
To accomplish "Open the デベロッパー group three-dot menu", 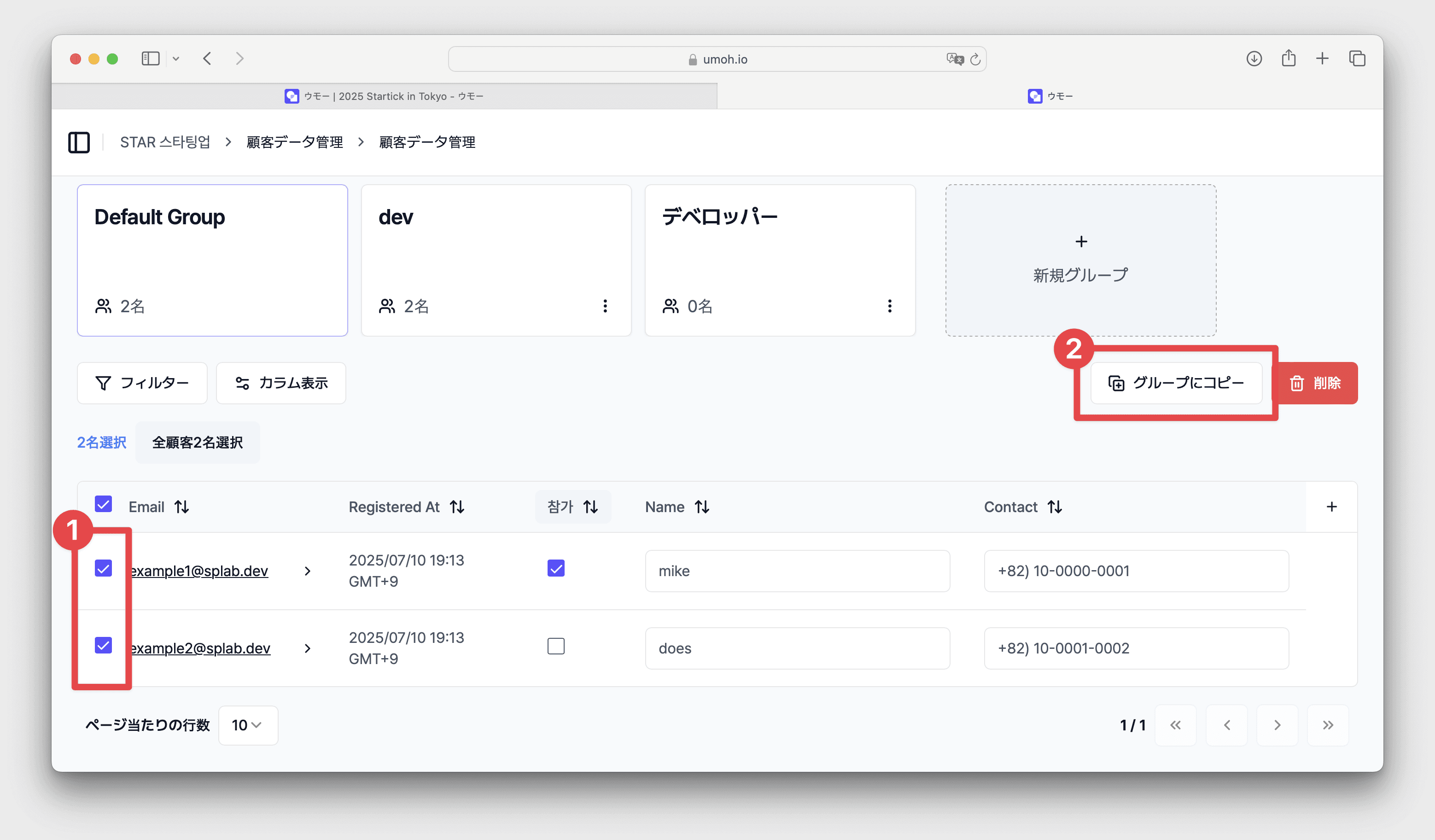I will coord(889,306).
